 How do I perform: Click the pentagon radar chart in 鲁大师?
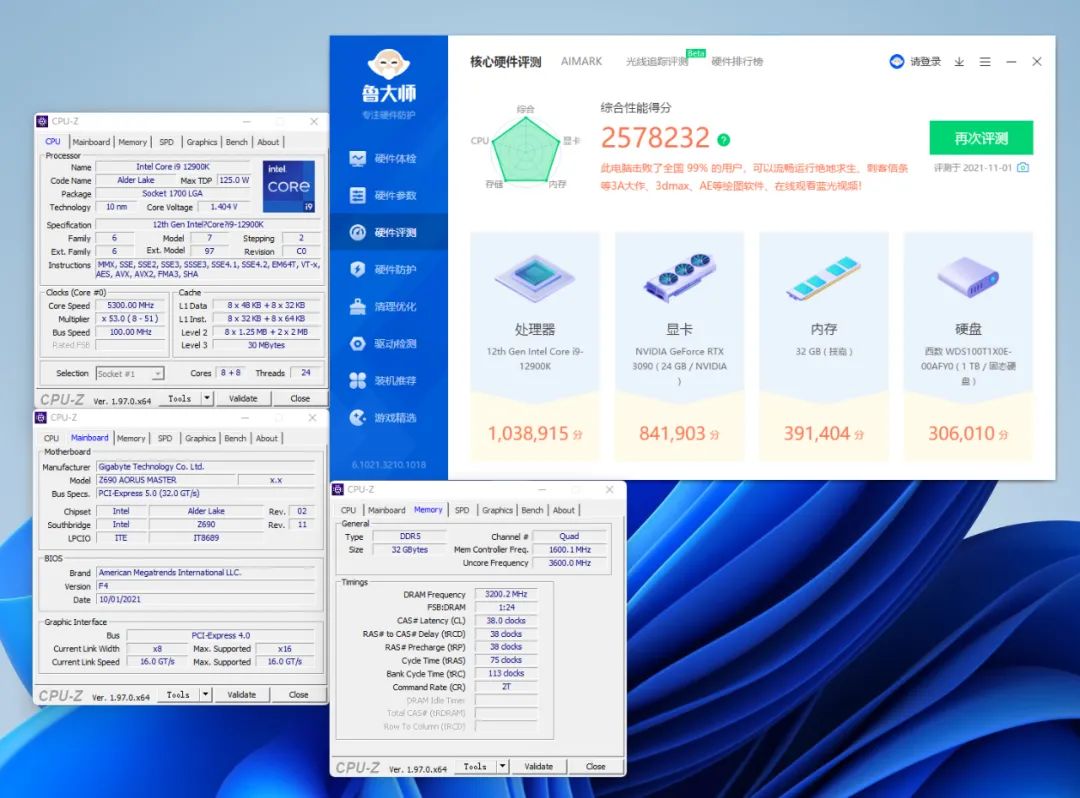tap(526, 151)
